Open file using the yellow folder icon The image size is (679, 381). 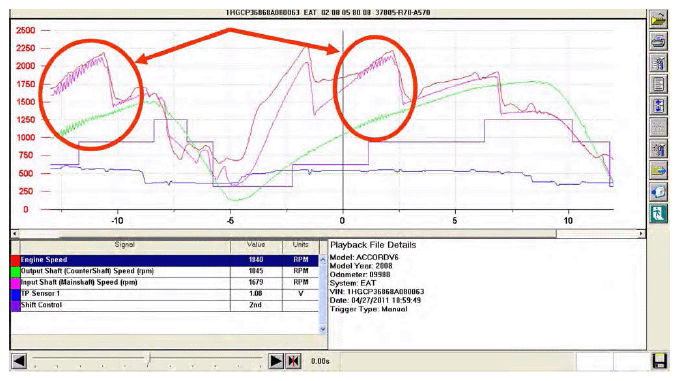pos(659,20)
